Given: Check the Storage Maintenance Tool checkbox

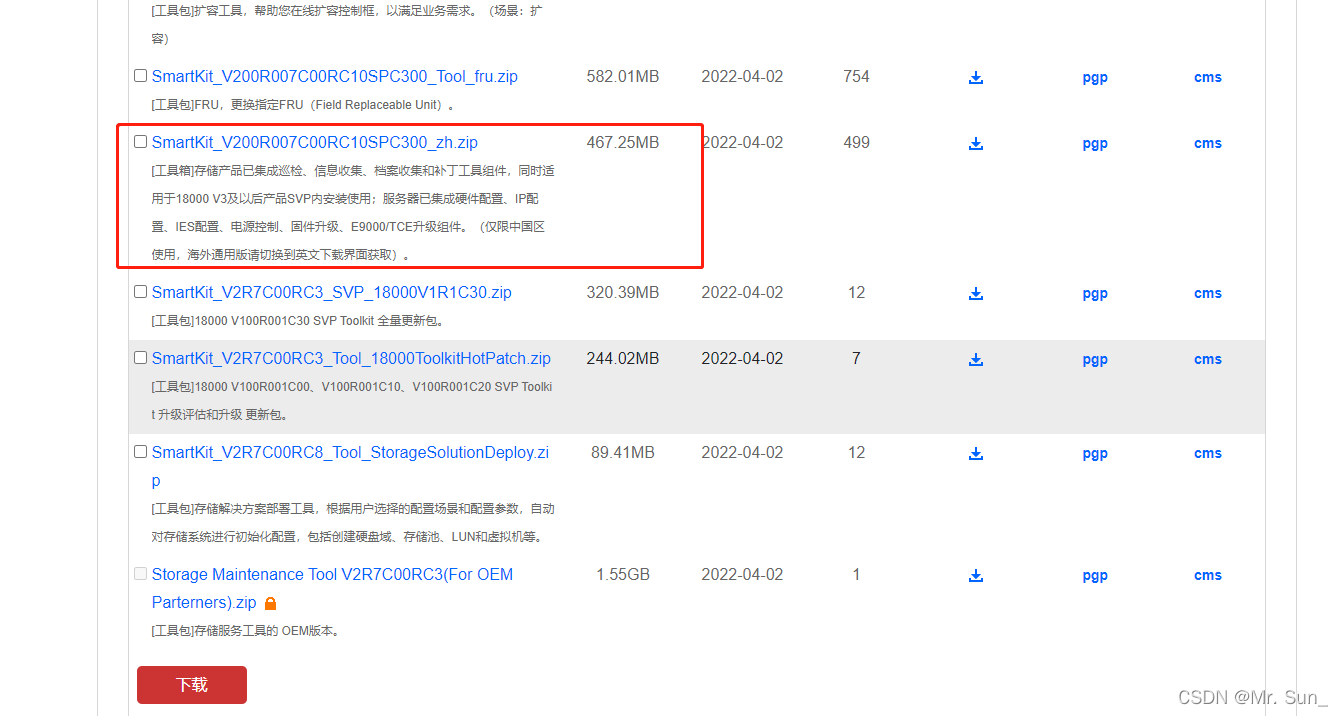Looking at the screenshot, I should [141, 574].
